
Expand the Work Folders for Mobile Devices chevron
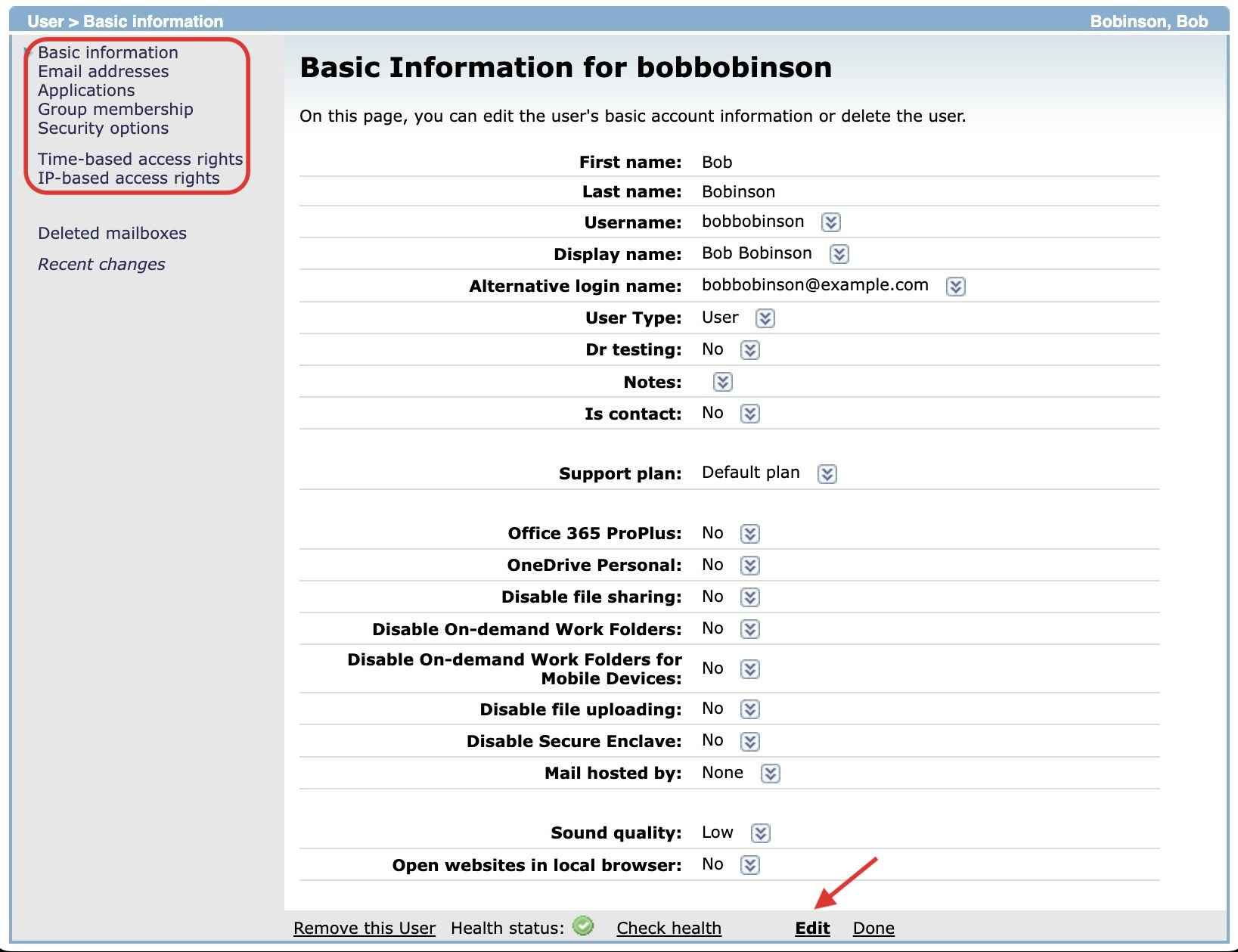(749, 669)
